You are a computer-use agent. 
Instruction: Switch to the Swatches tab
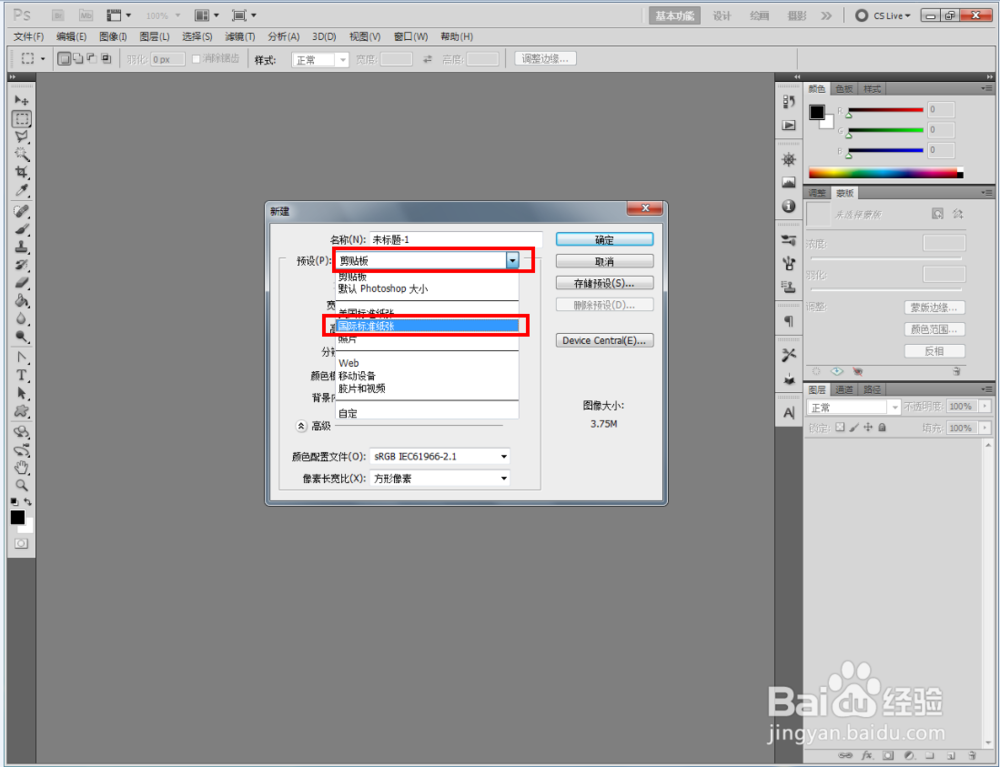pos(844,89)
